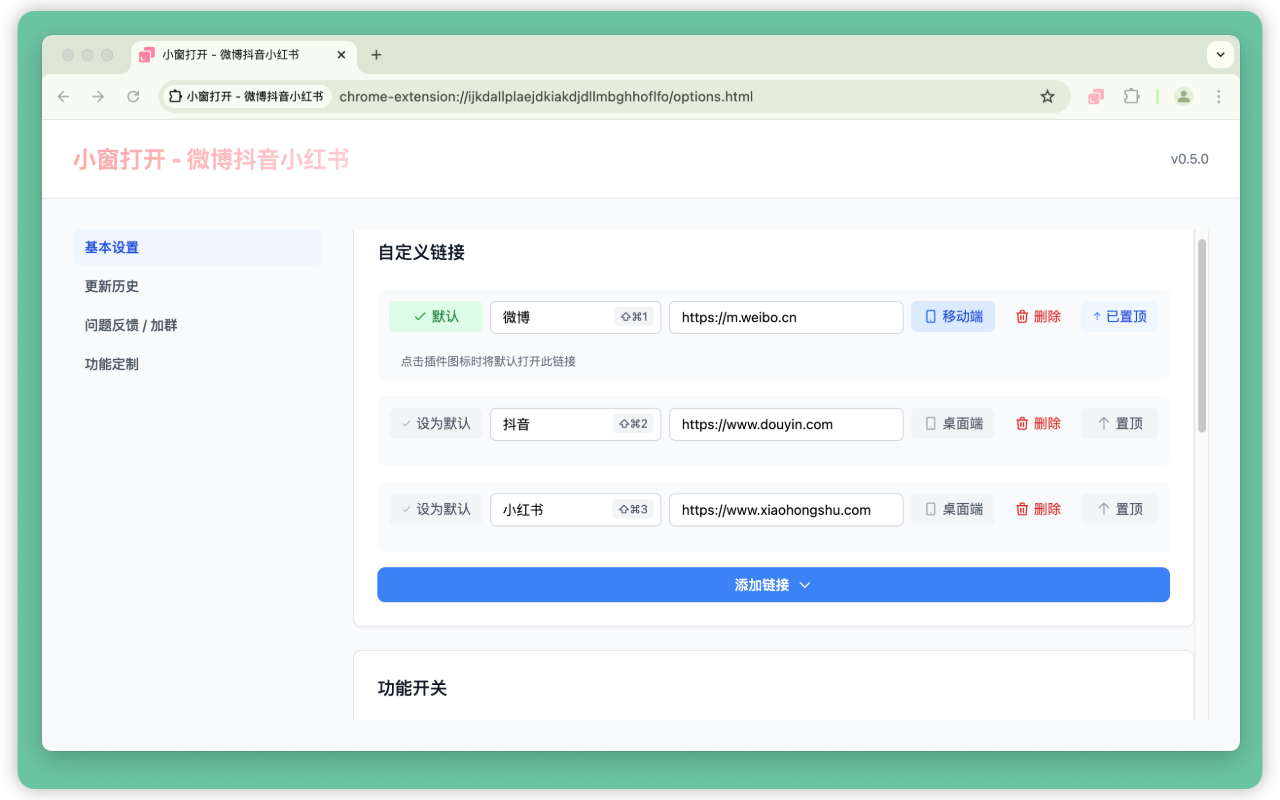Open the Chrome three-dot menu
The width and height of the screenshot is (1280, 800).
tap(1218, 96)
